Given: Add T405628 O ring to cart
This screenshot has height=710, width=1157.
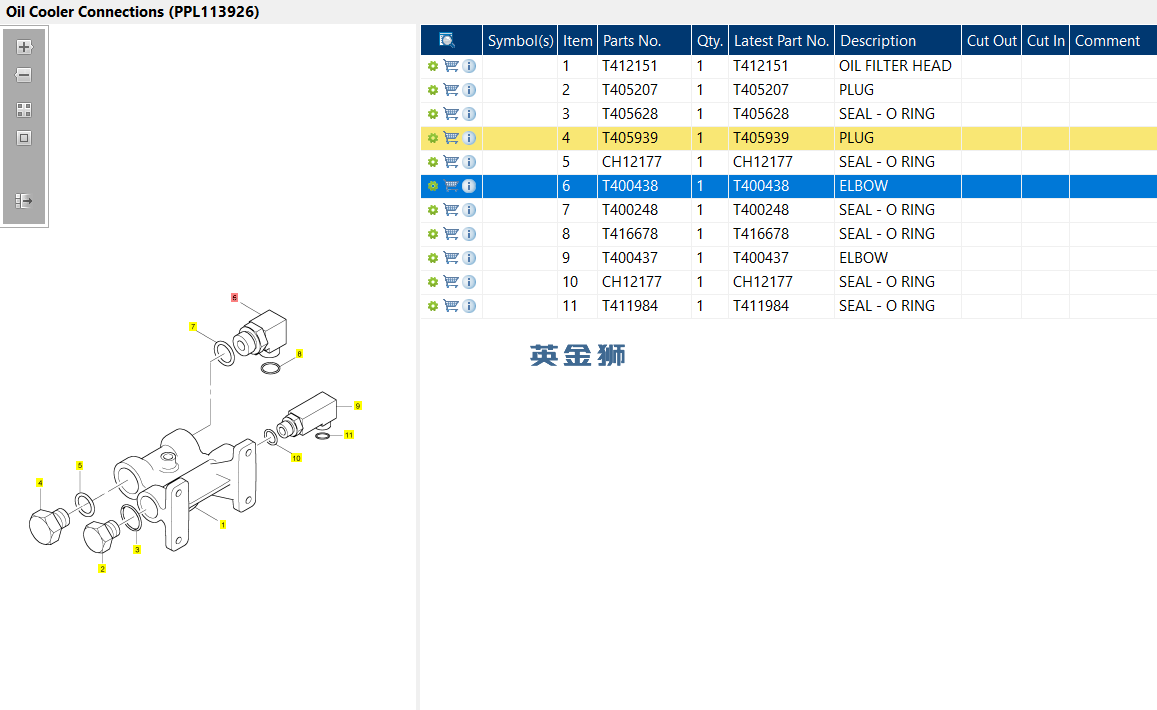Looking at the screenshot, I should [x=451, y=114].
